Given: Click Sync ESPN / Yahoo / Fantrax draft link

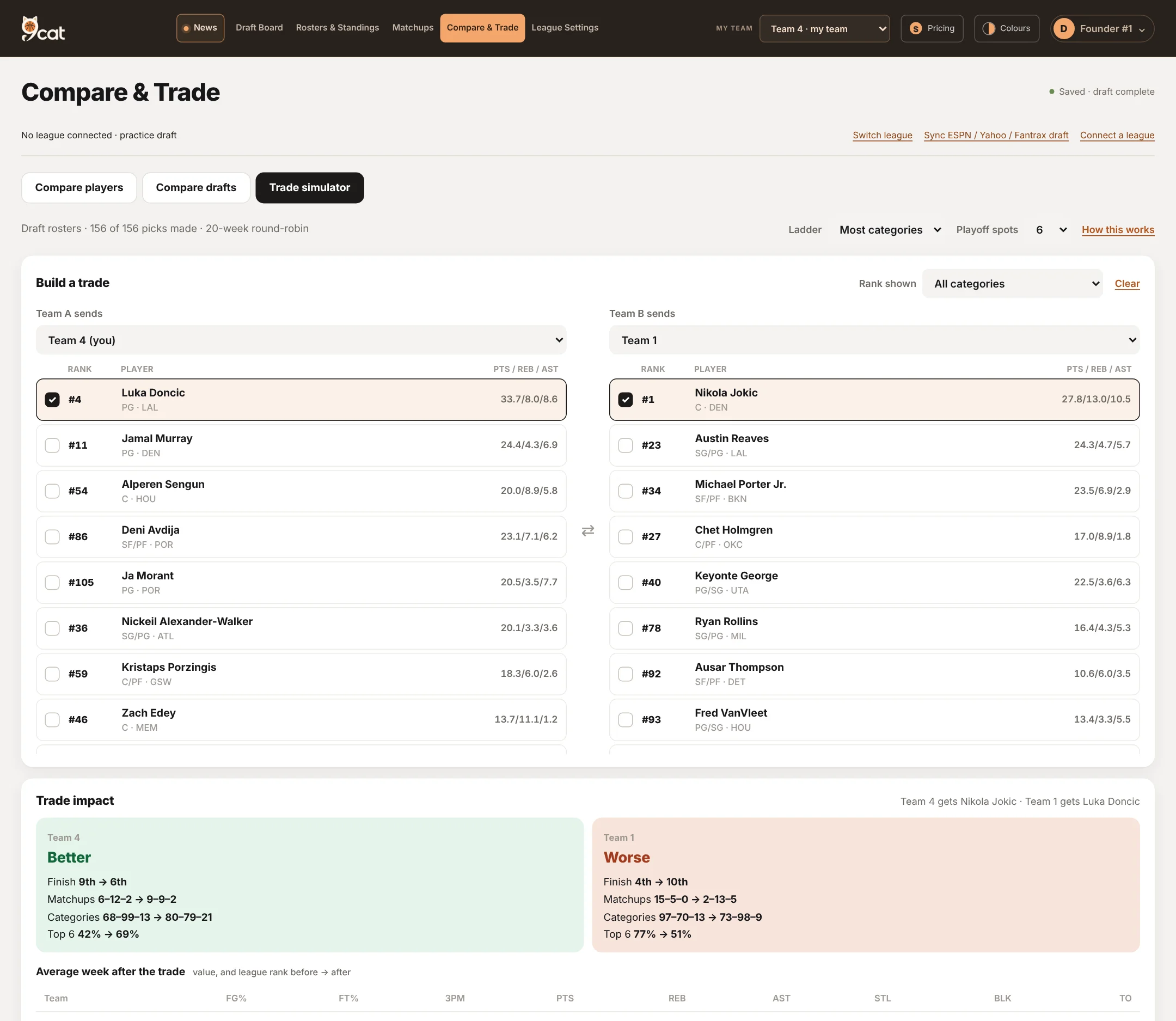Looking at the screenshot, I should click(996, 135).
